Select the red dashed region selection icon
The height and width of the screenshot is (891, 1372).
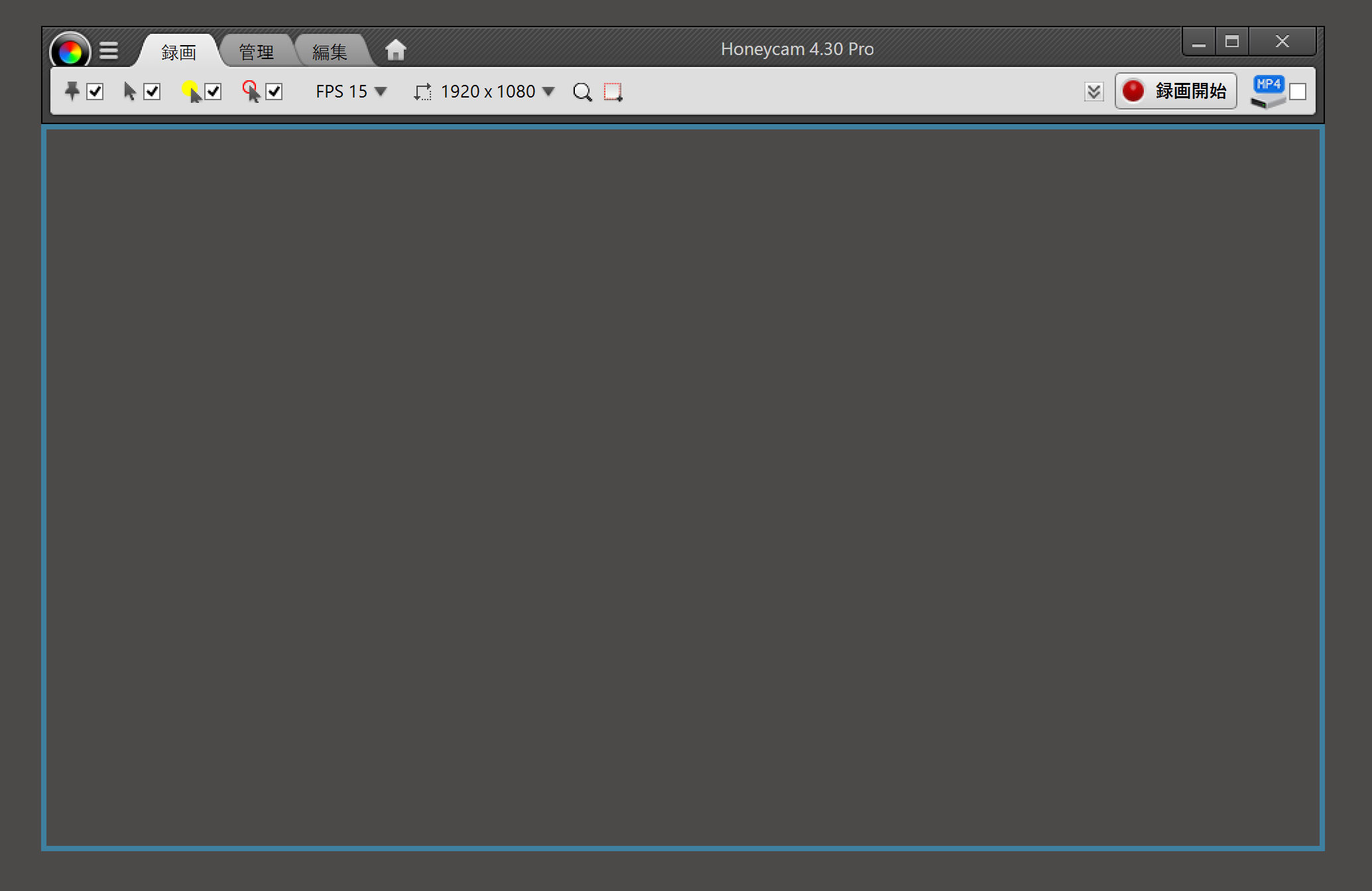tap(613, 92)
